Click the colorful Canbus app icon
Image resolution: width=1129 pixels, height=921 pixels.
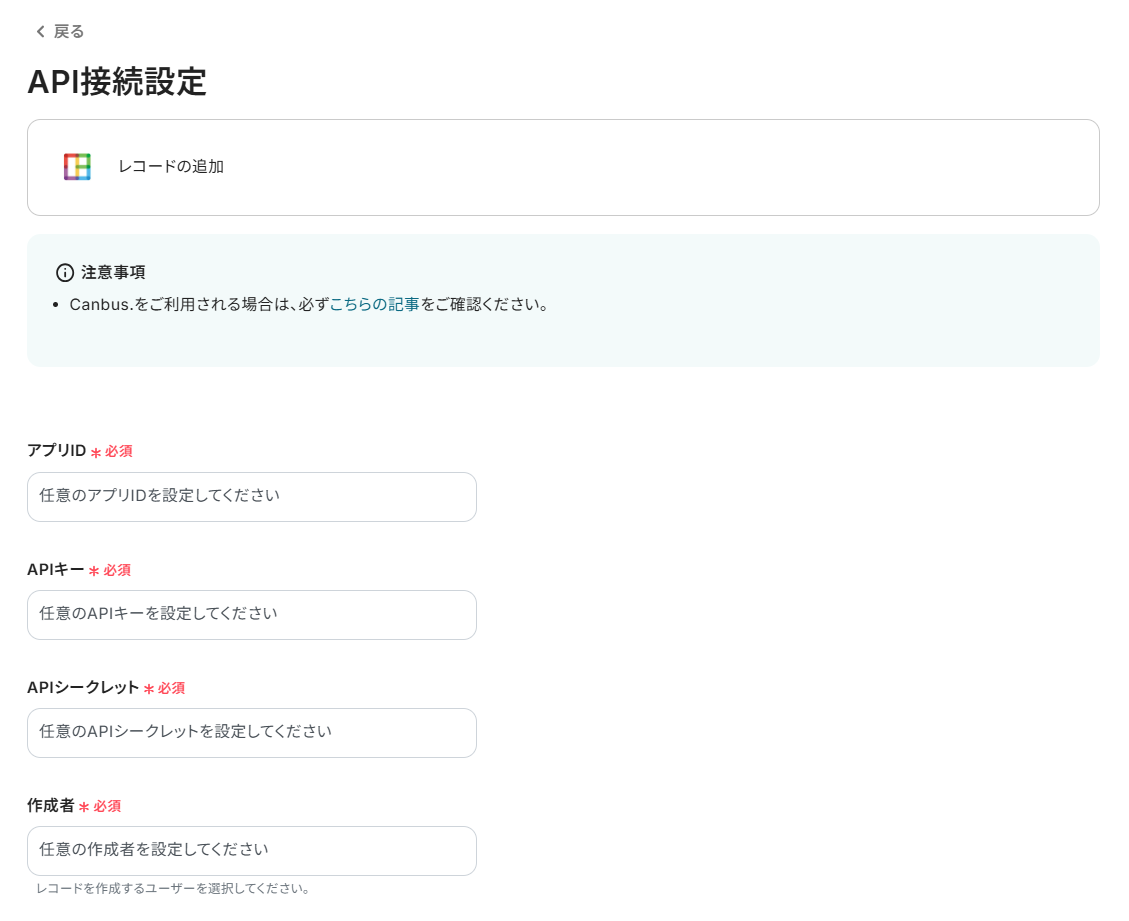coord(77,167)
